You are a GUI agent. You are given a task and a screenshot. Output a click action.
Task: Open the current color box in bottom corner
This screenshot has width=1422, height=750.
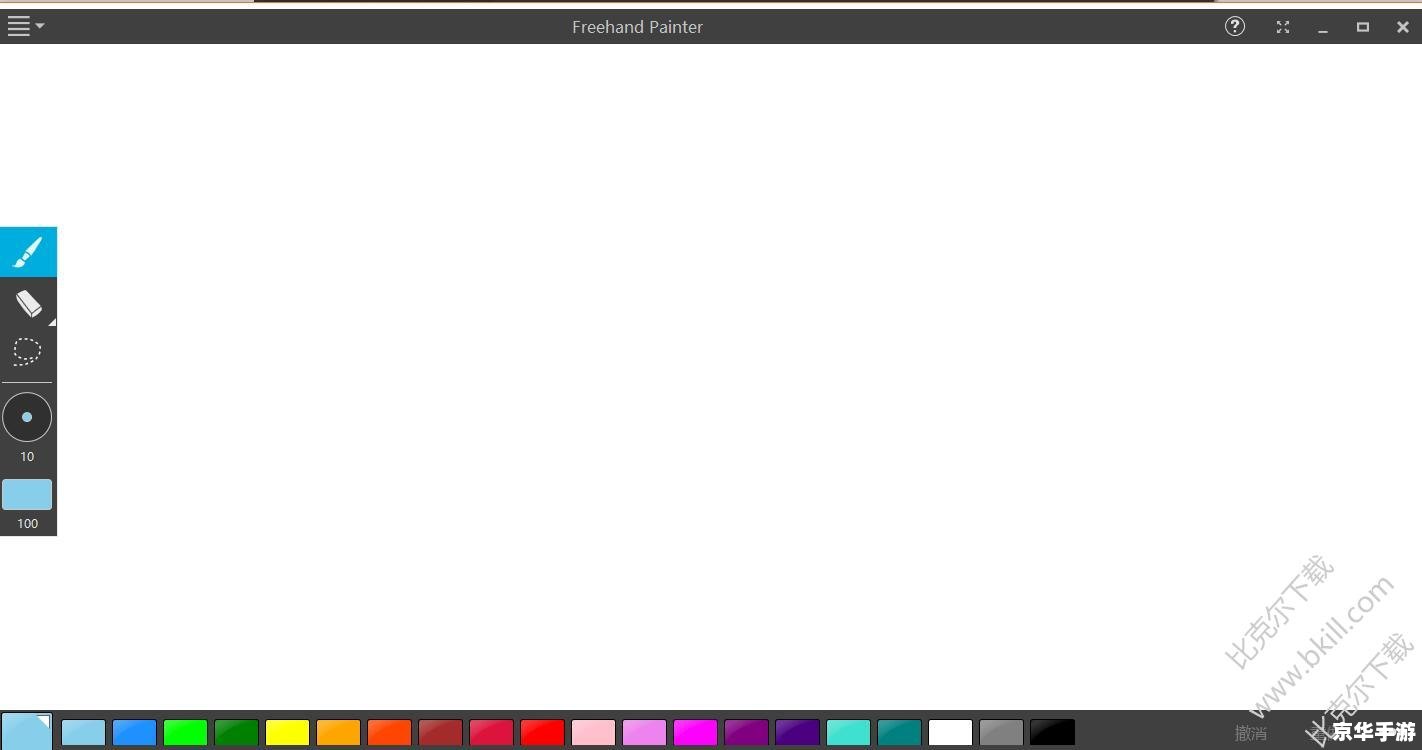tap(26, 732)
